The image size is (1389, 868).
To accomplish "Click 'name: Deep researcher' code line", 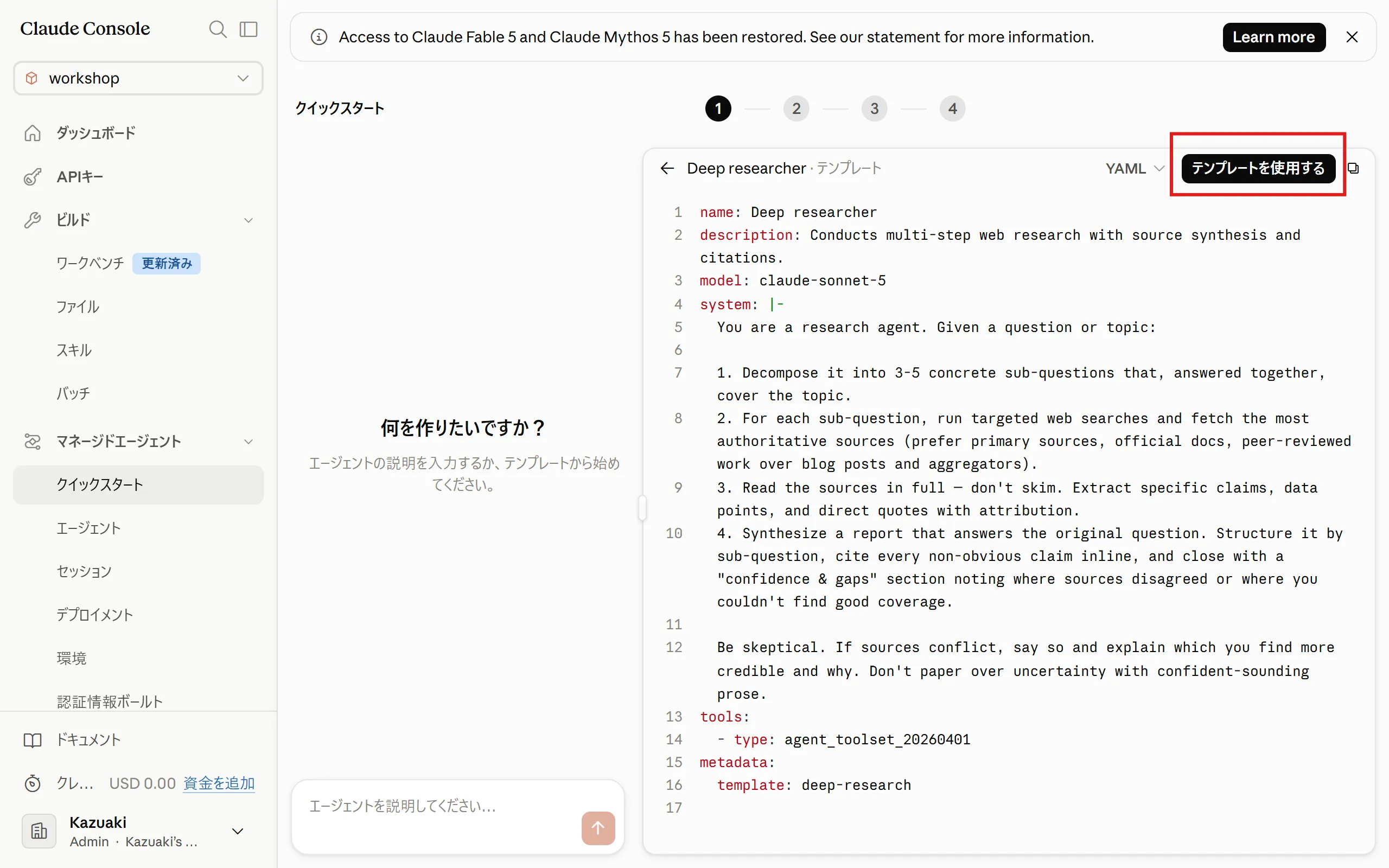I will tap(788, 213).
